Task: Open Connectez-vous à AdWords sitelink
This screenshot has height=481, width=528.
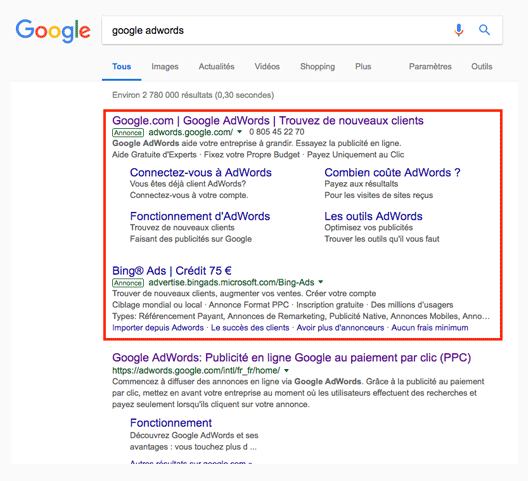Action: coord(201,172)
